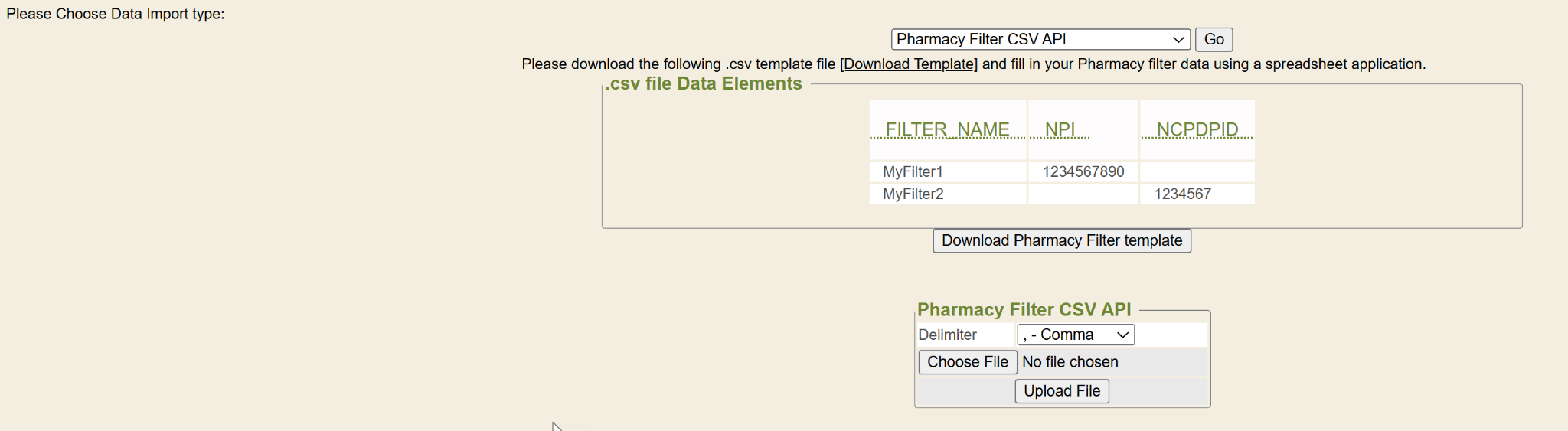Click the FILTER_NAME column header
The image size is (1568, 431).
point(947,129)
